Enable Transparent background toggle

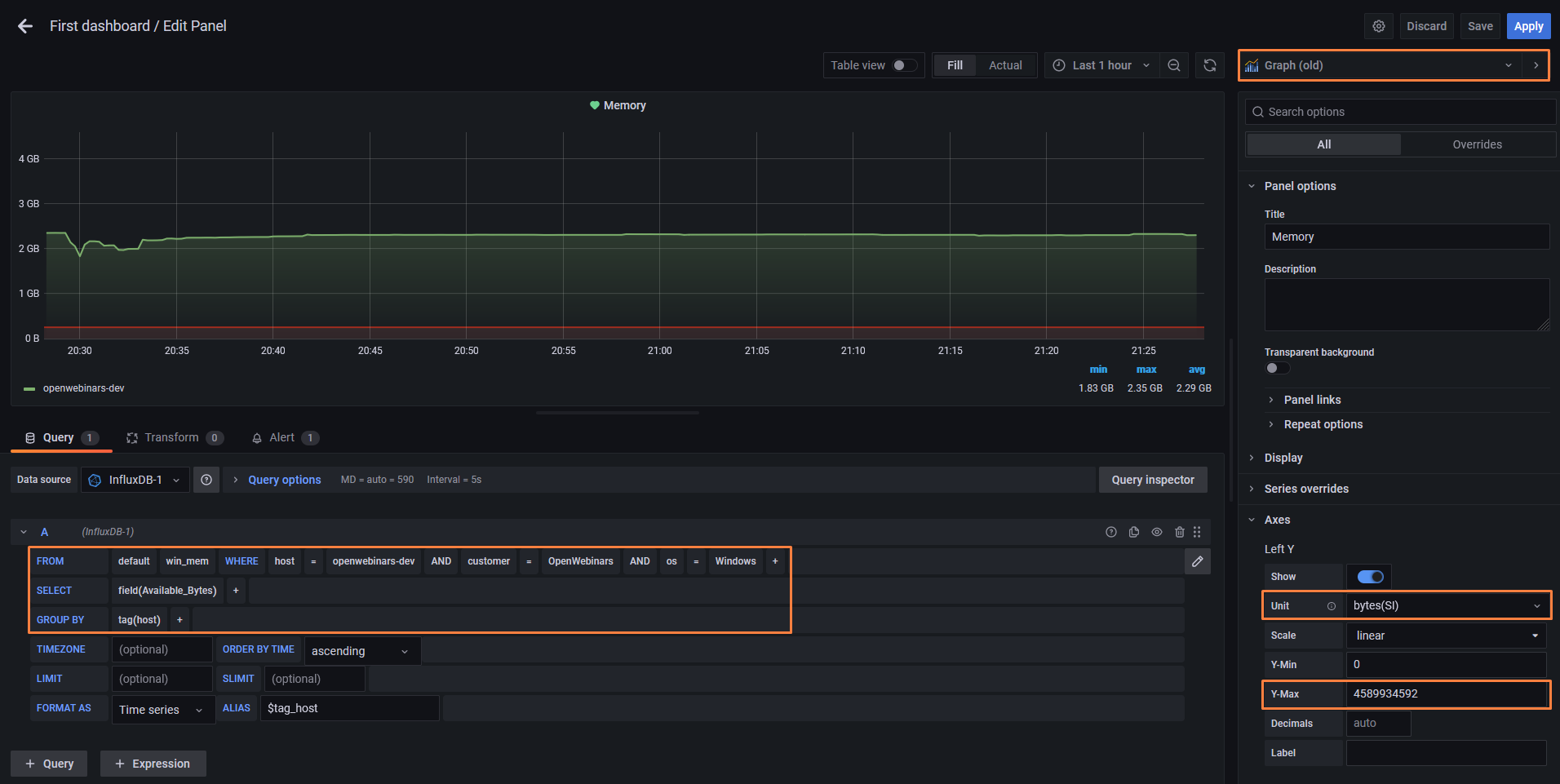pos(1276,367)
